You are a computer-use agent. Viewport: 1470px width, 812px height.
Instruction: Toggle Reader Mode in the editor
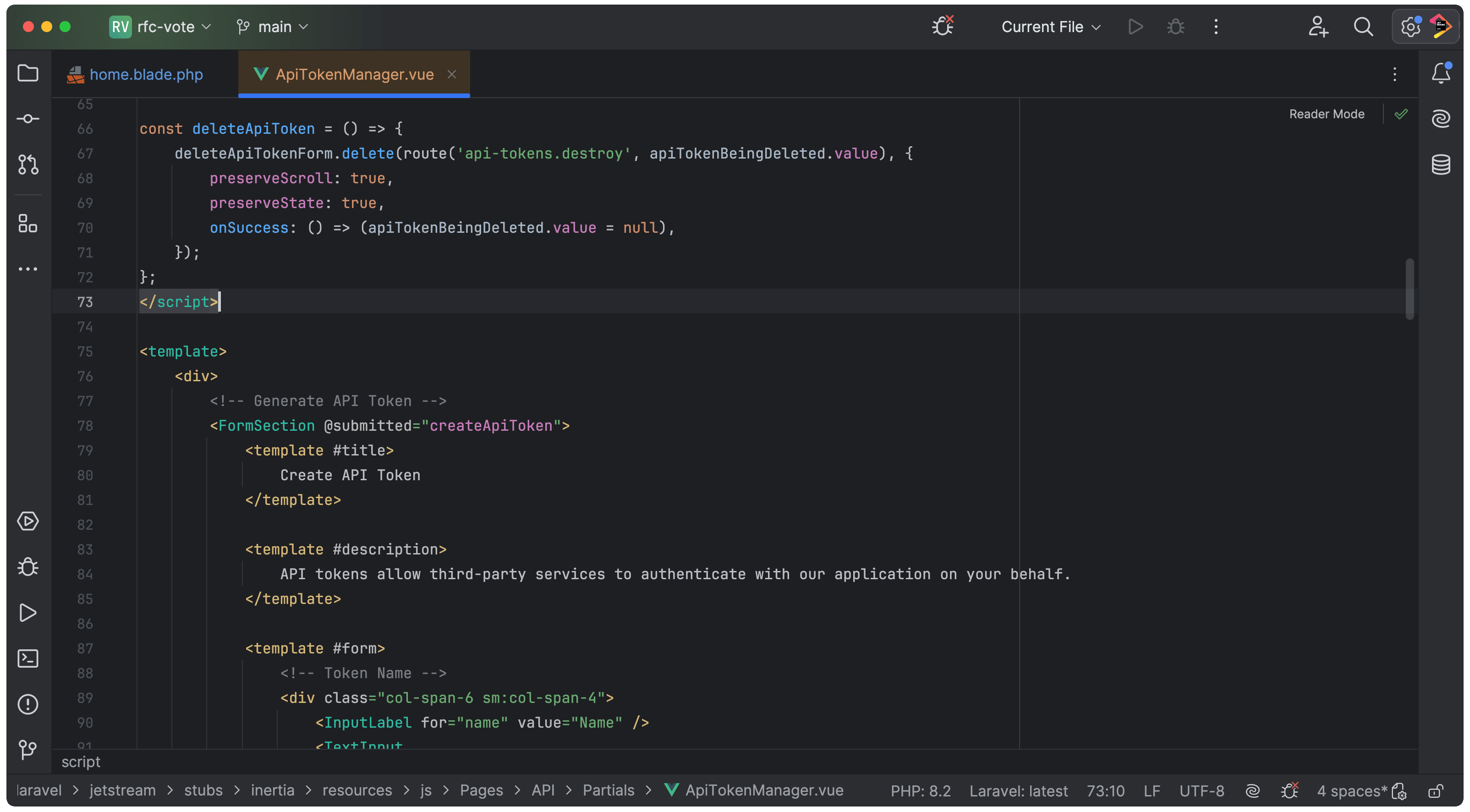point(1326,114)
